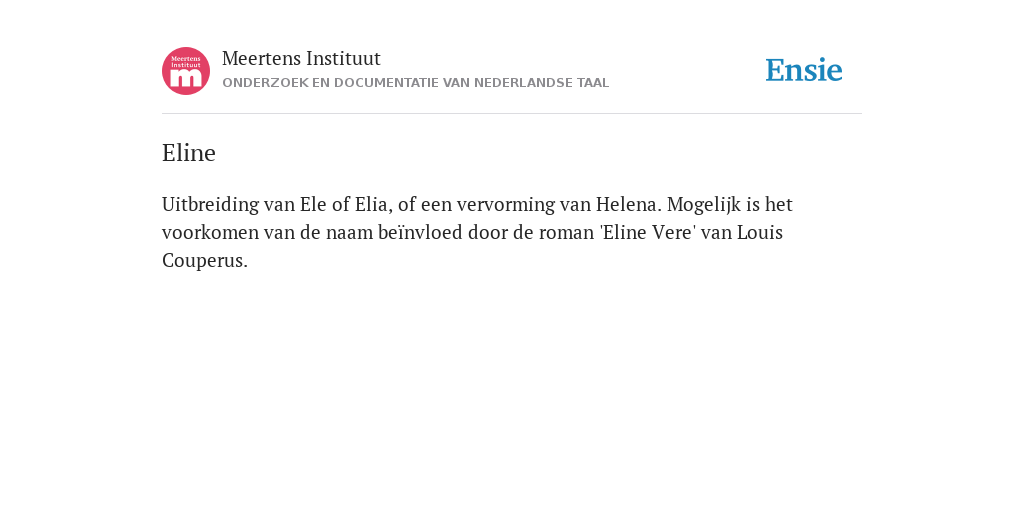
Task: Click the 'Onderzoek en documentatie van Nederlandse taal' subtitle
Action: click(415, 83)
